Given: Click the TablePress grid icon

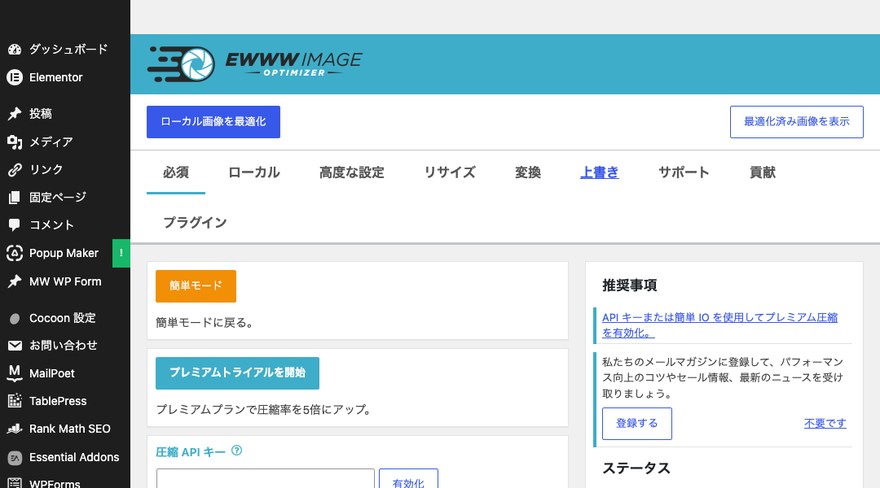Looking at the screenshot, I should [x=15, y=401].
